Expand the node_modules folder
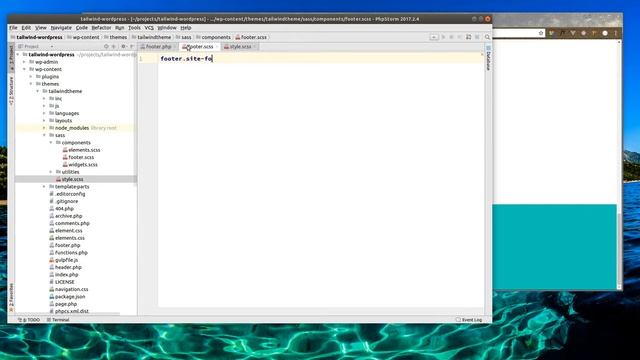The image size is (640, 360). tap(44, 128)
